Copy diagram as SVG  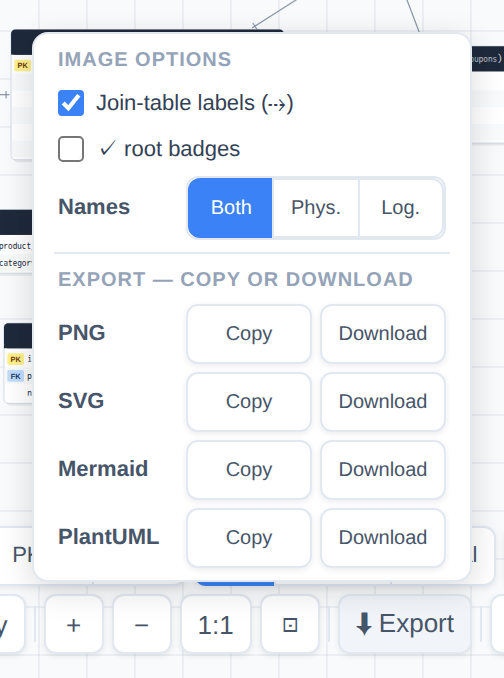(249, 402)
